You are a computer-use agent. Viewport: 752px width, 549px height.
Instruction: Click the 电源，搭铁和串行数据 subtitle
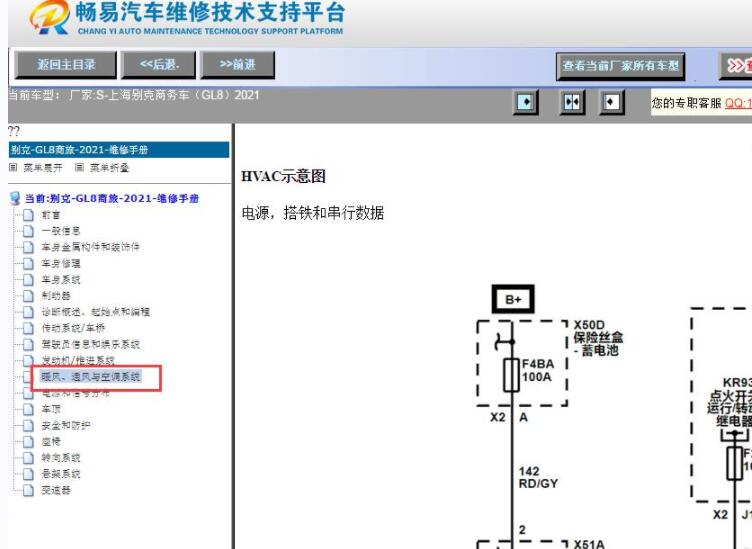pos(313,213)
